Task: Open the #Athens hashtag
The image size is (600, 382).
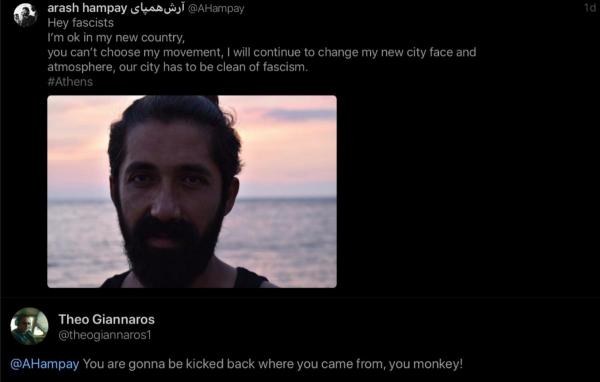Action: point(70,82)
